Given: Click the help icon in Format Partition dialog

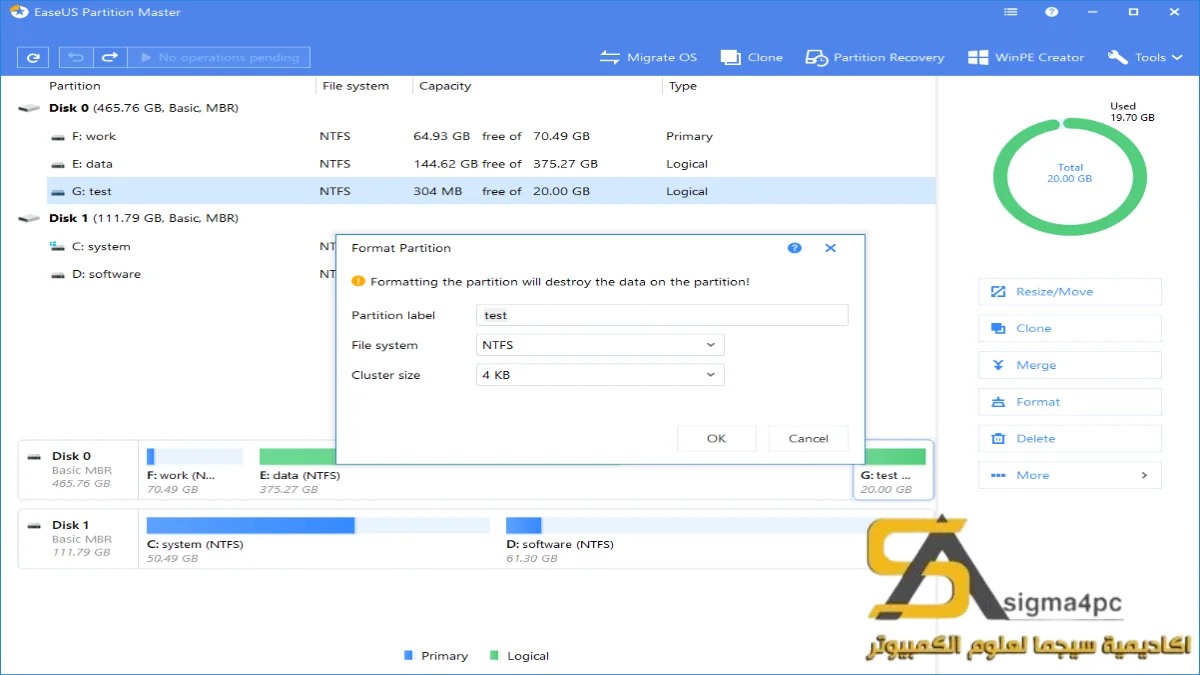Looking at the screenshot, I should point(795,248).
